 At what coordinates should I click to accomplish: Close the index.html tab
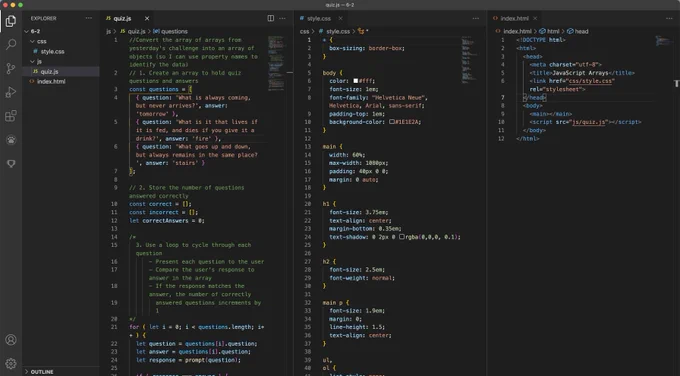point(535,18)
